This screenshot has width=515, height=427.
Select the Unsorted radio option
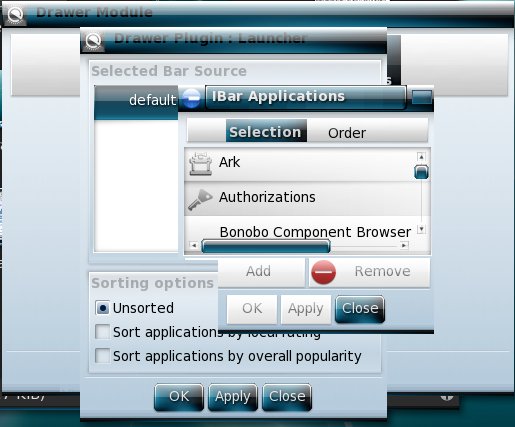click(103, 308)
